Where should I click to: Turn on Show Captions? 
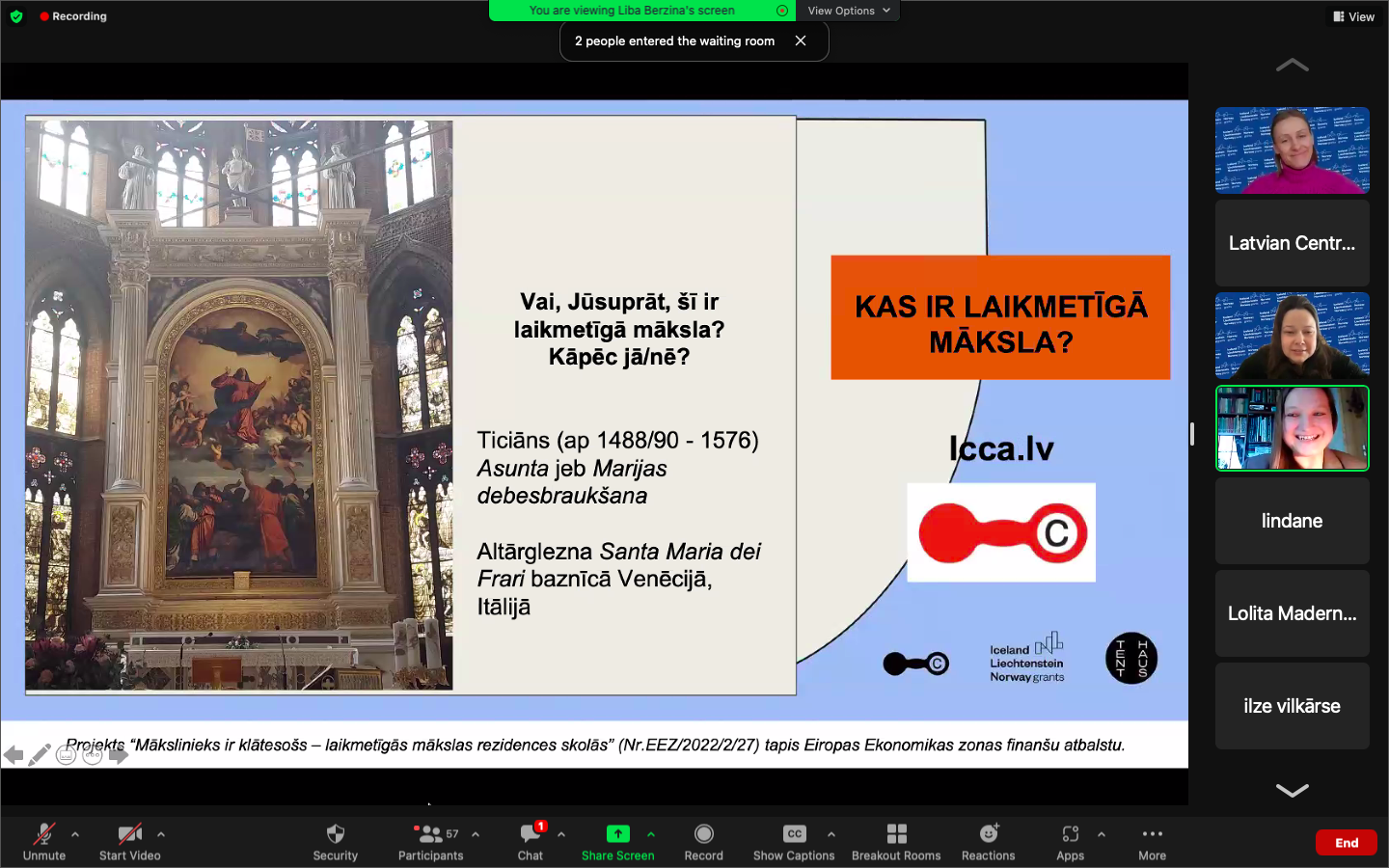[x=794, y=841]
